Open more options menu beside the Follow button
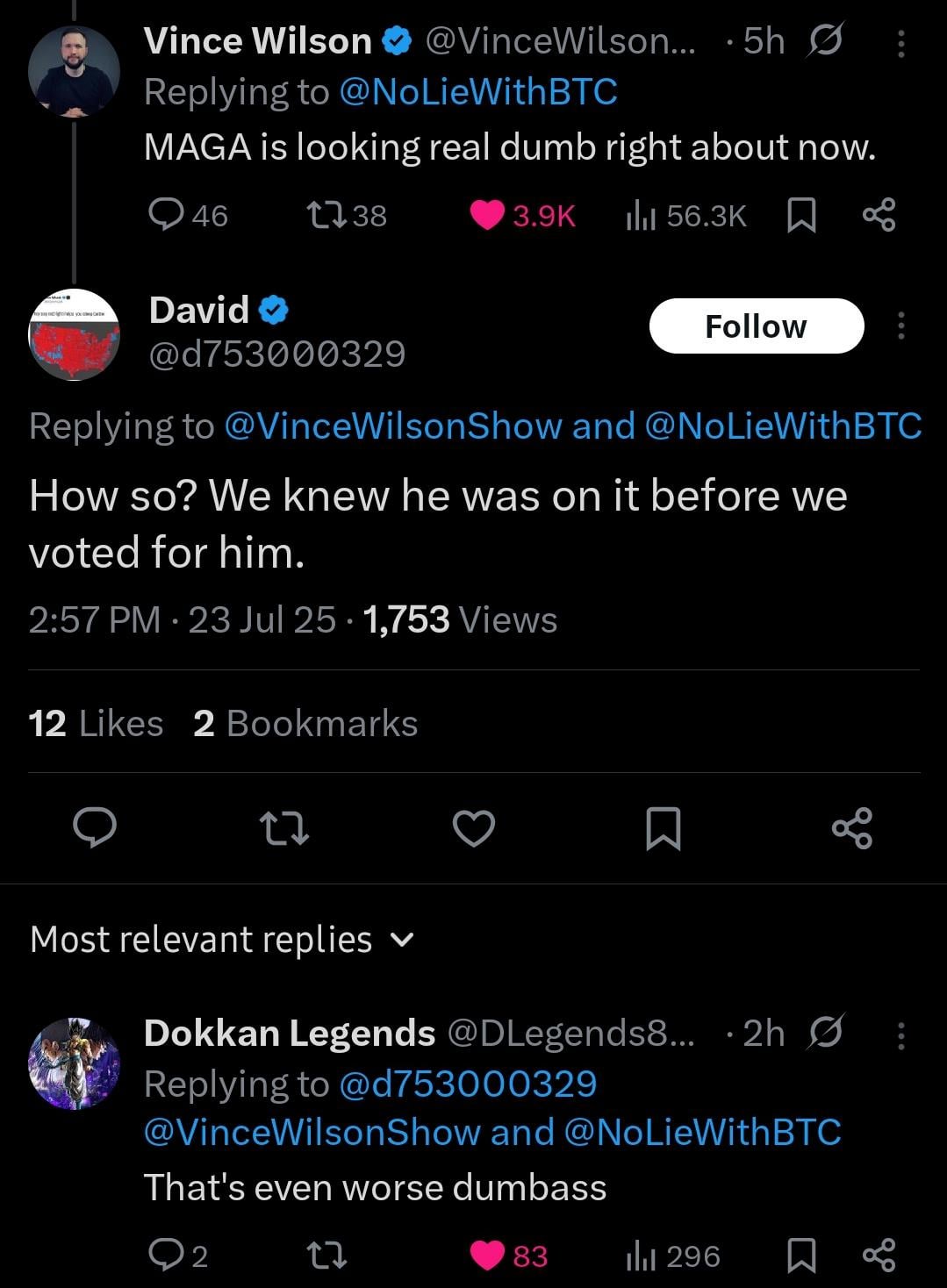This screenshot has height=1288, width=947. tap(900, 326)
